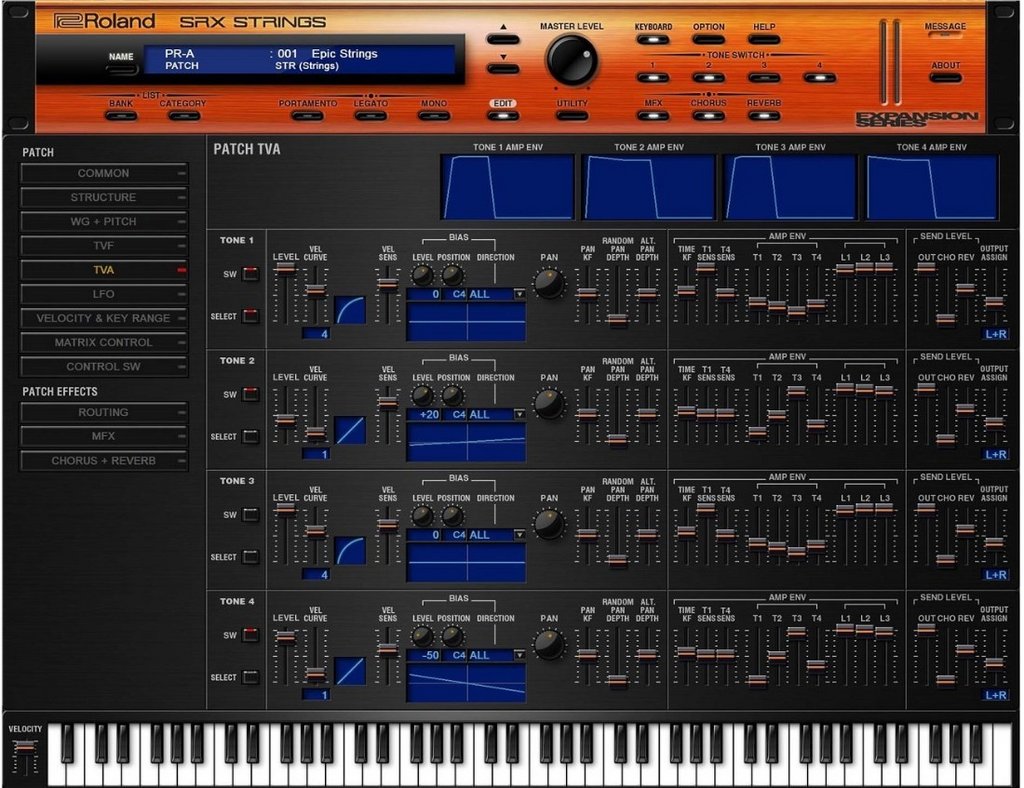
Task: Toggle Tone 2 SW switch
Action: (251, 394)
